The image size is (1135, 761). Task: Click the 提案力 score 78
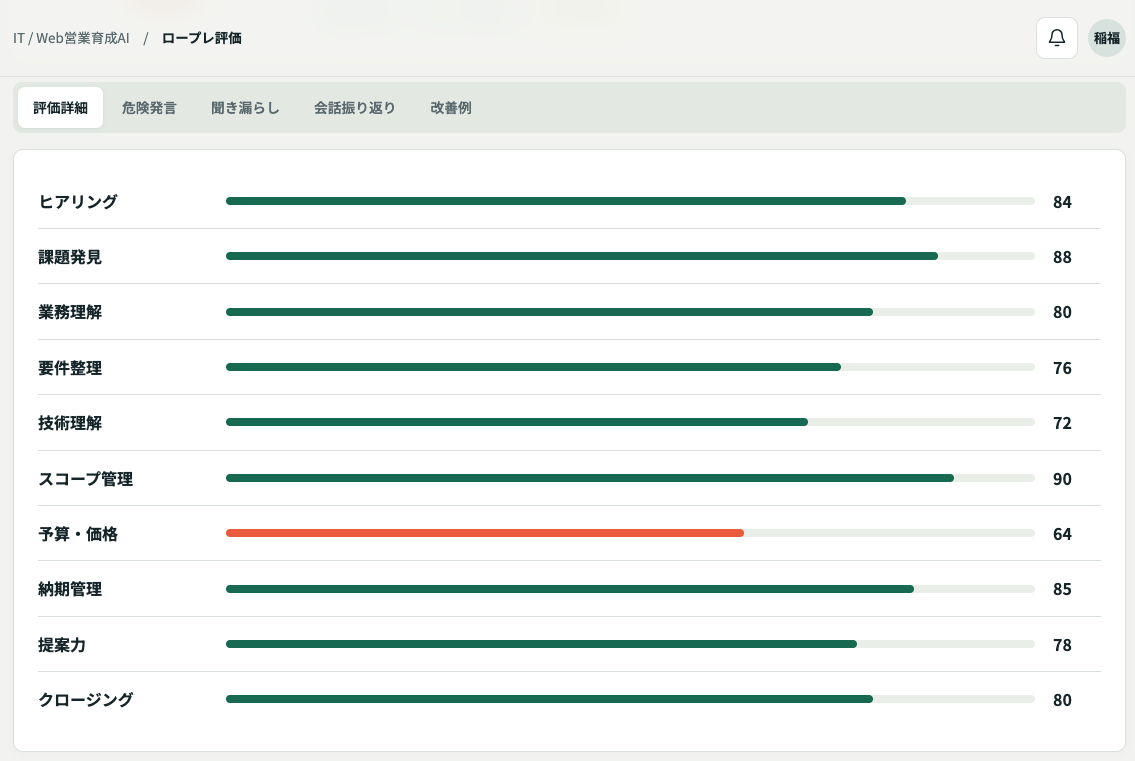click(1062, 644)
